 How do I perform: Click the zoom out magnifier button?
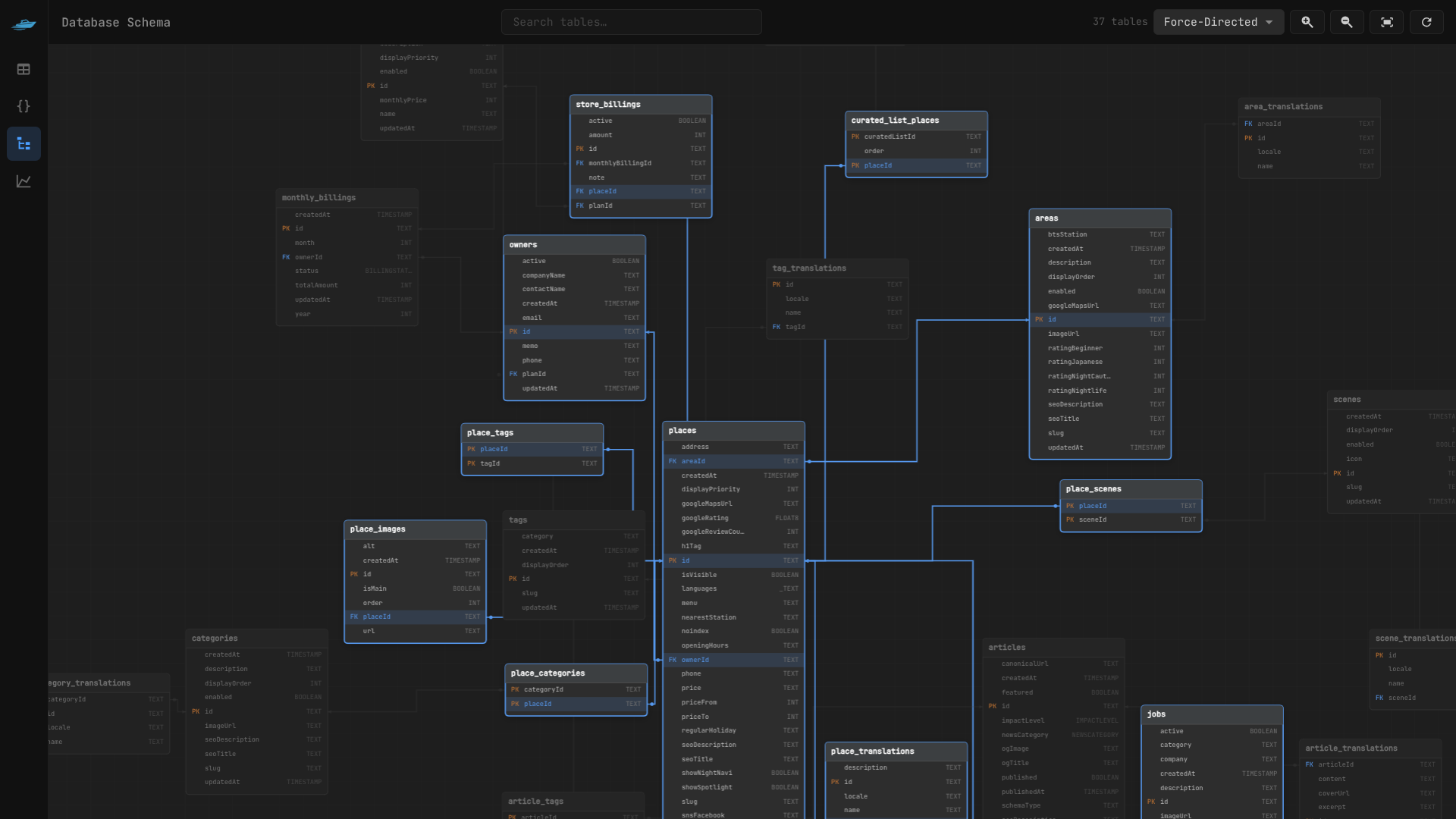pyautogui.click(x=1347, y=22)
